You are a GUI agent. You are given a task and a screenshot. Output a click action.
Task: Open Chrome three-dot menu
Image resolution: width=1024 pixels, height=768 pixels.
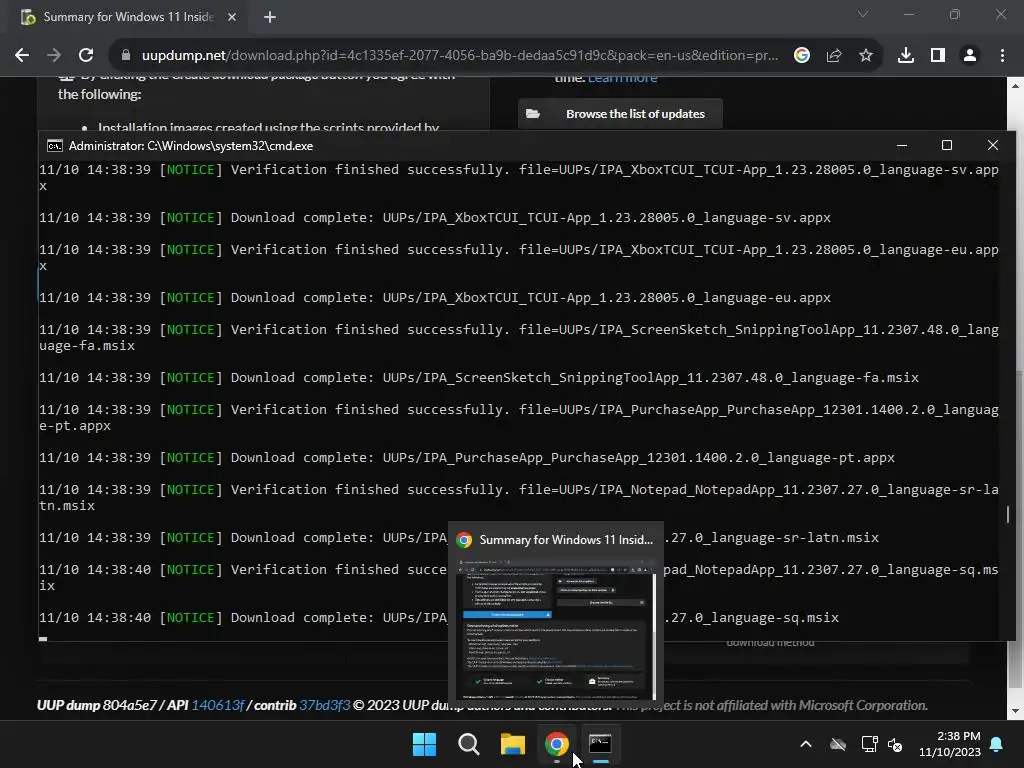click(x=1002, y=56)
